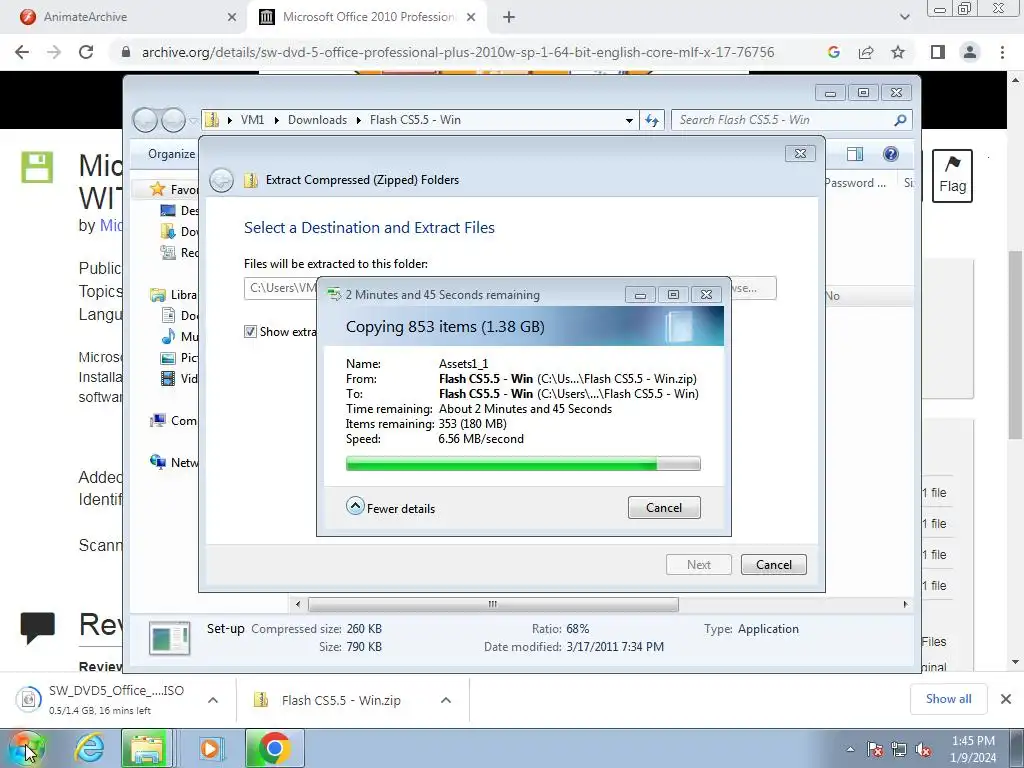Click Chrome back arrow button

22,52
